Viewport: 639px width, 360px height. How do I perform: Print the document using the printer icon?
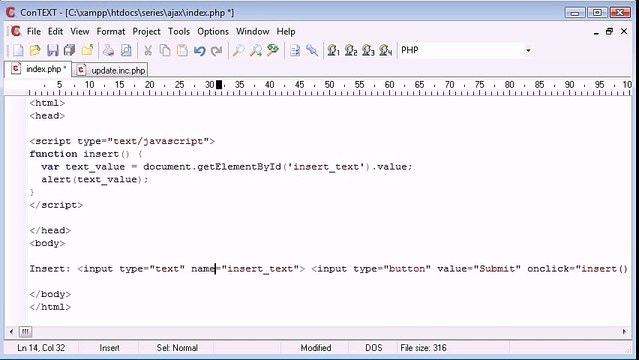coord(108,51)
